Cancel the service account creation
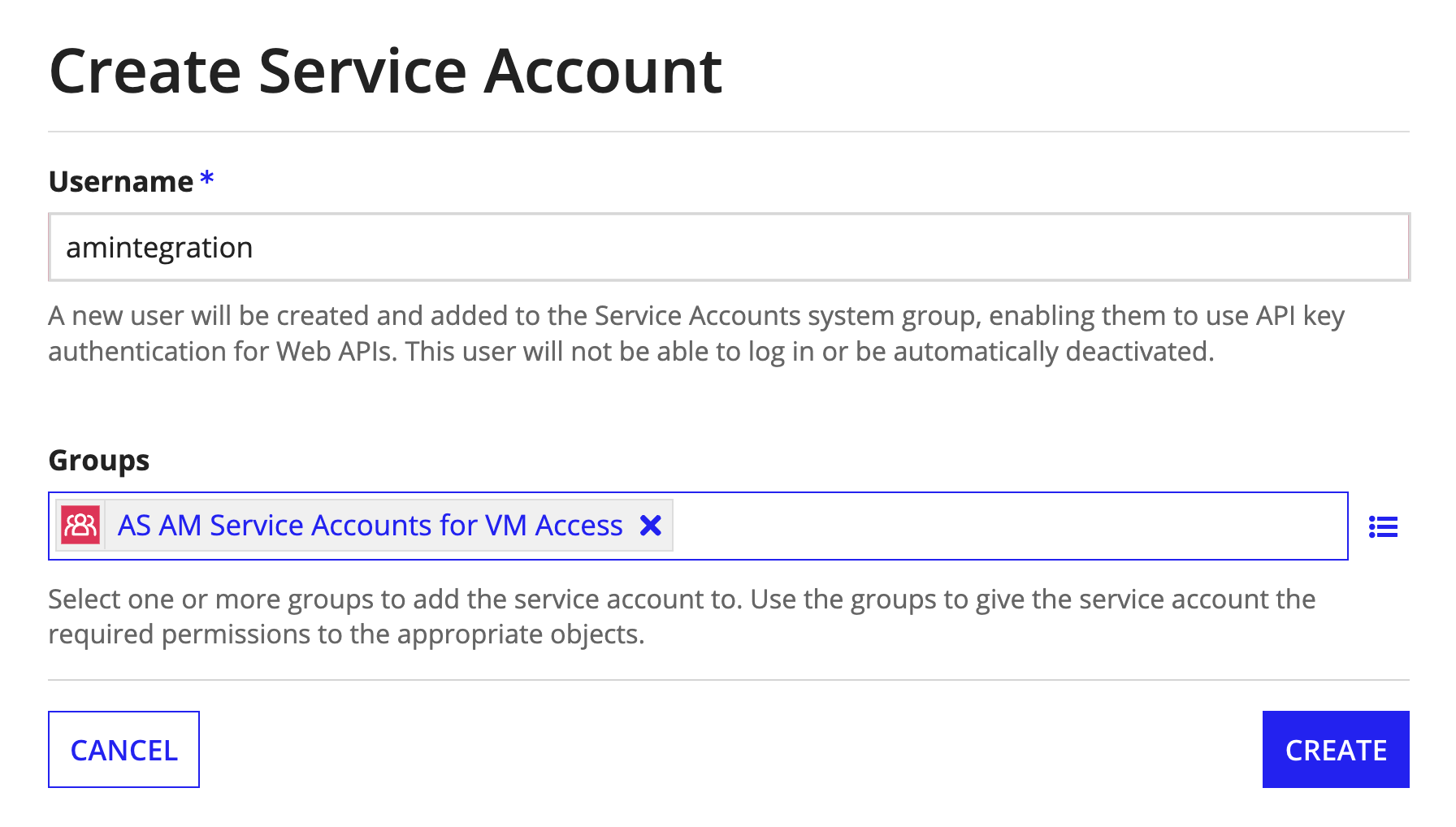1456x827 pixels. pyautogui.click(x=123, y=749)
